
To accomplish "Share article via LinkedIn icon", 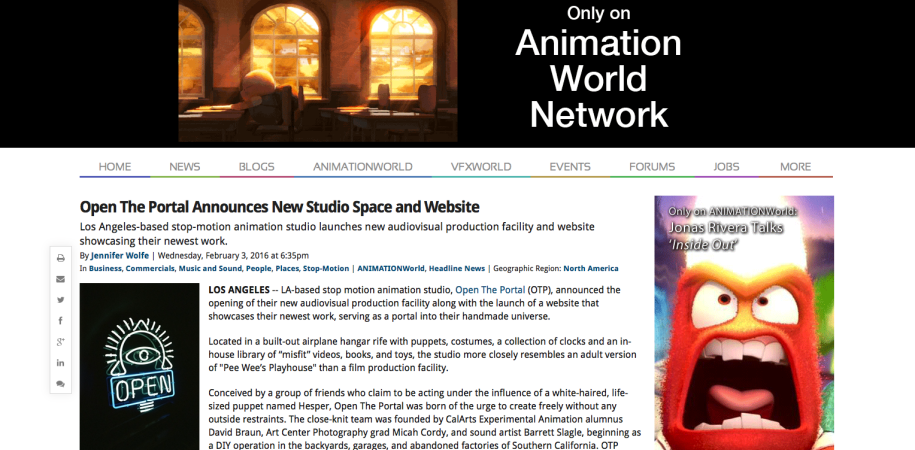I will [61, 362].
